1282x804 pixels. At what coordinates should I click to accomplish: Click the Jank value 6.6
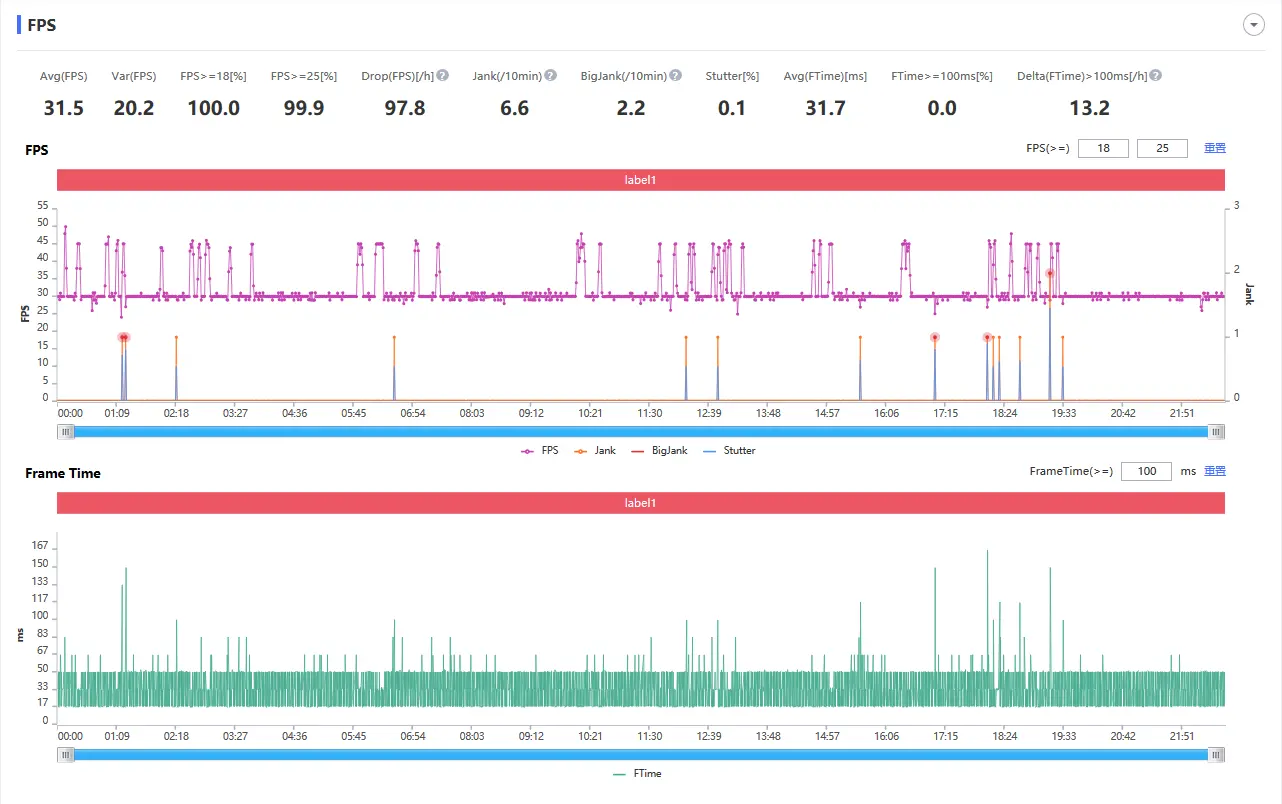tap(515, 108)
